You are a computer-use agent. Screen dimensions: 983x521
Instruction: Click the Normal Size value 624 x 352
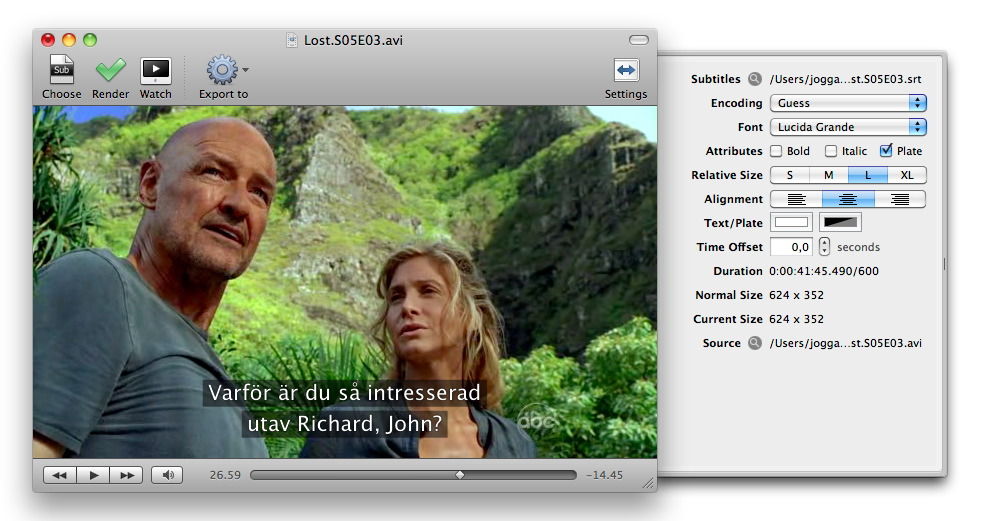point(796,295)
